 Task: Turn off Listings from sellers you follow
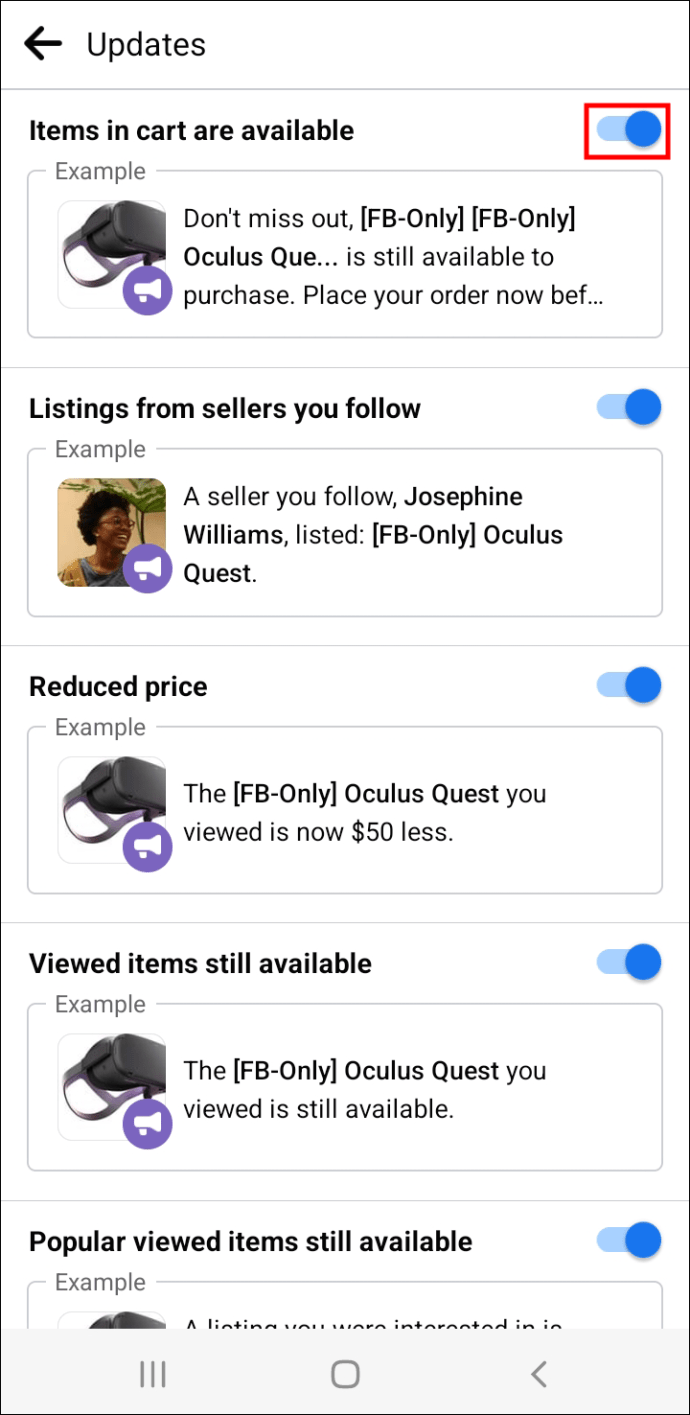point(630,408)
